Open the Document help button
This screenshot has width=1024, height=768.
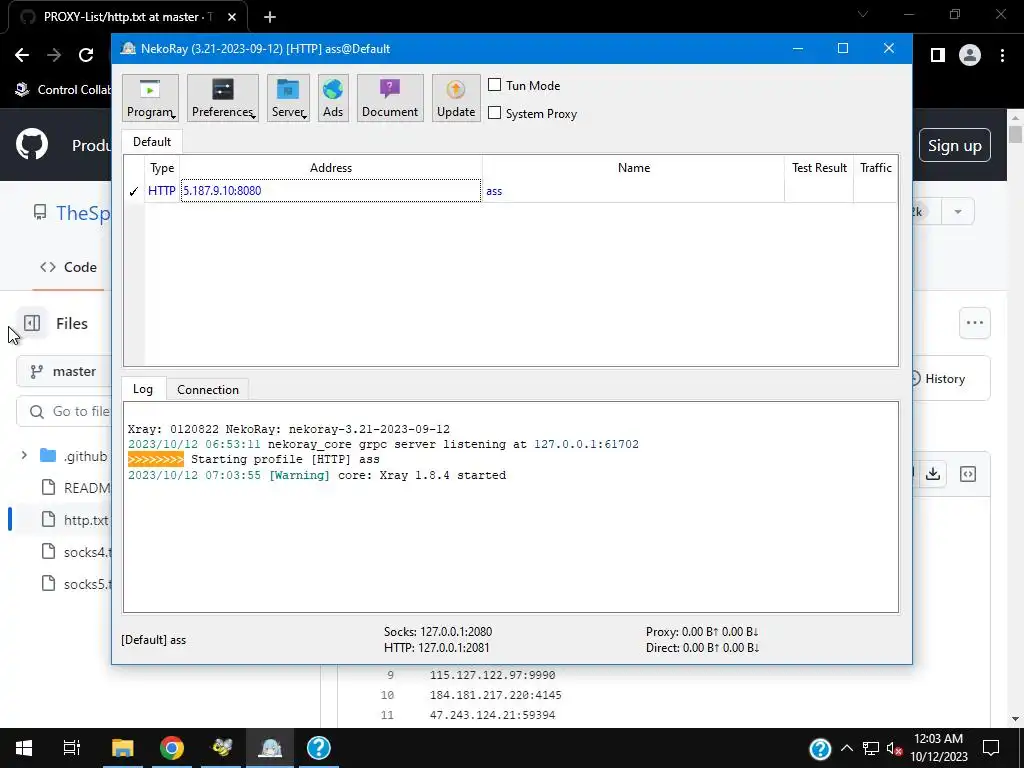[x=390, y=97]
